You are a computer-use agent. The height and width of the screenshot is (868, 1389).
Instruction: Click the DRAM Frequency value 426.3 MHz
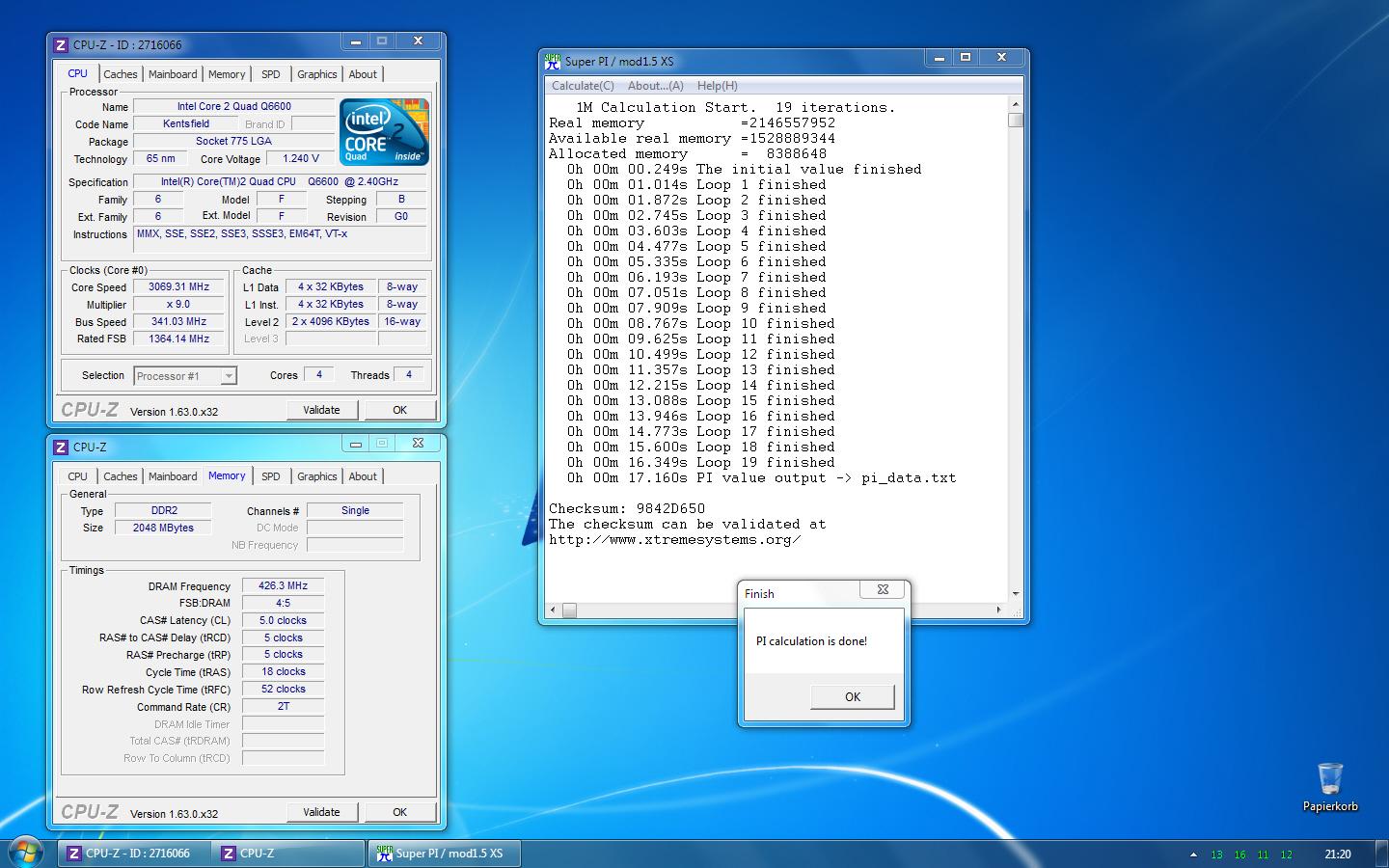[x=283, y=585]
